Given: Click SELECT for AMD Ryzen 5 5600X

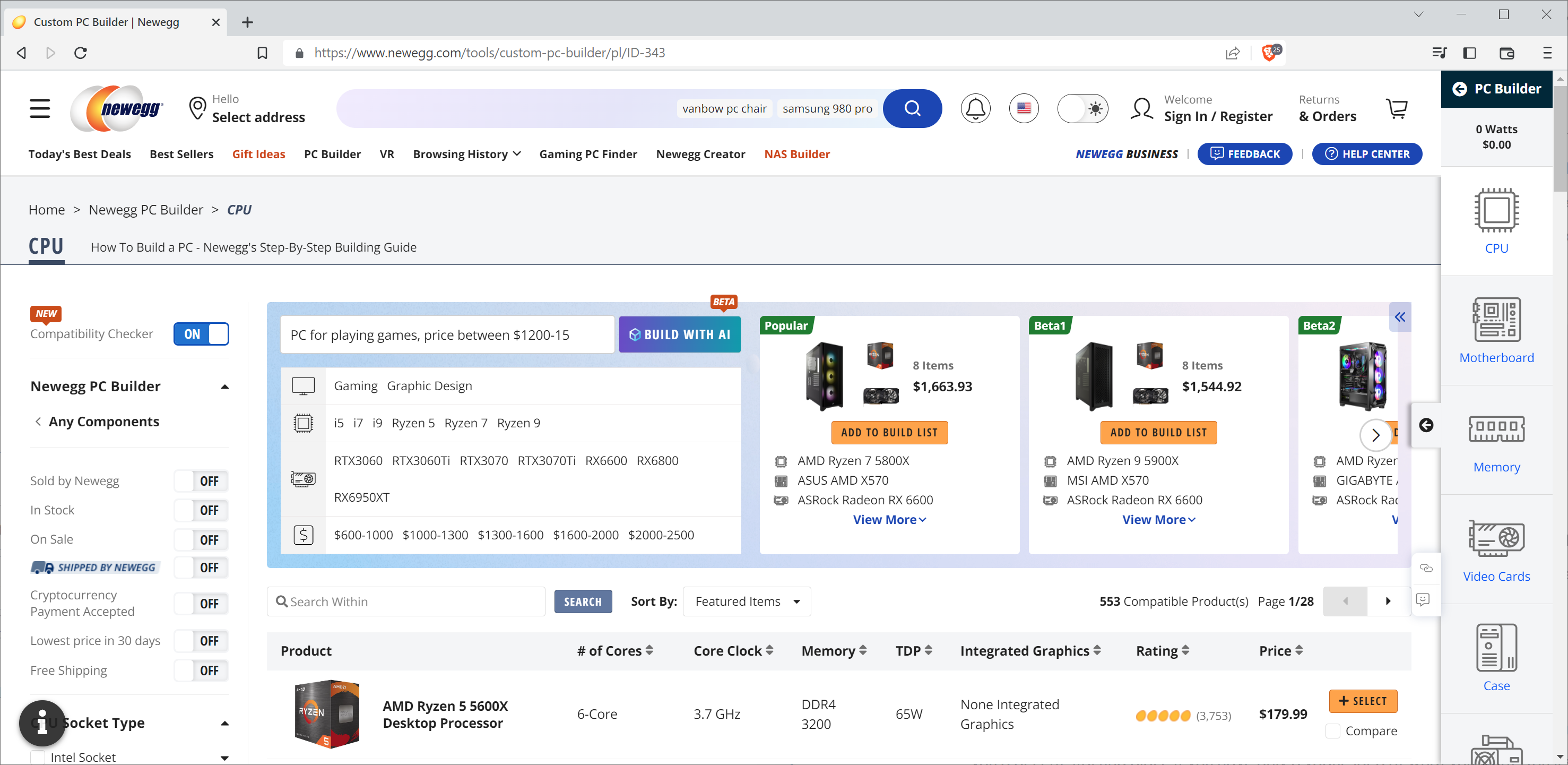Looking at the screenshot, I should click(x=1363, y=701).
